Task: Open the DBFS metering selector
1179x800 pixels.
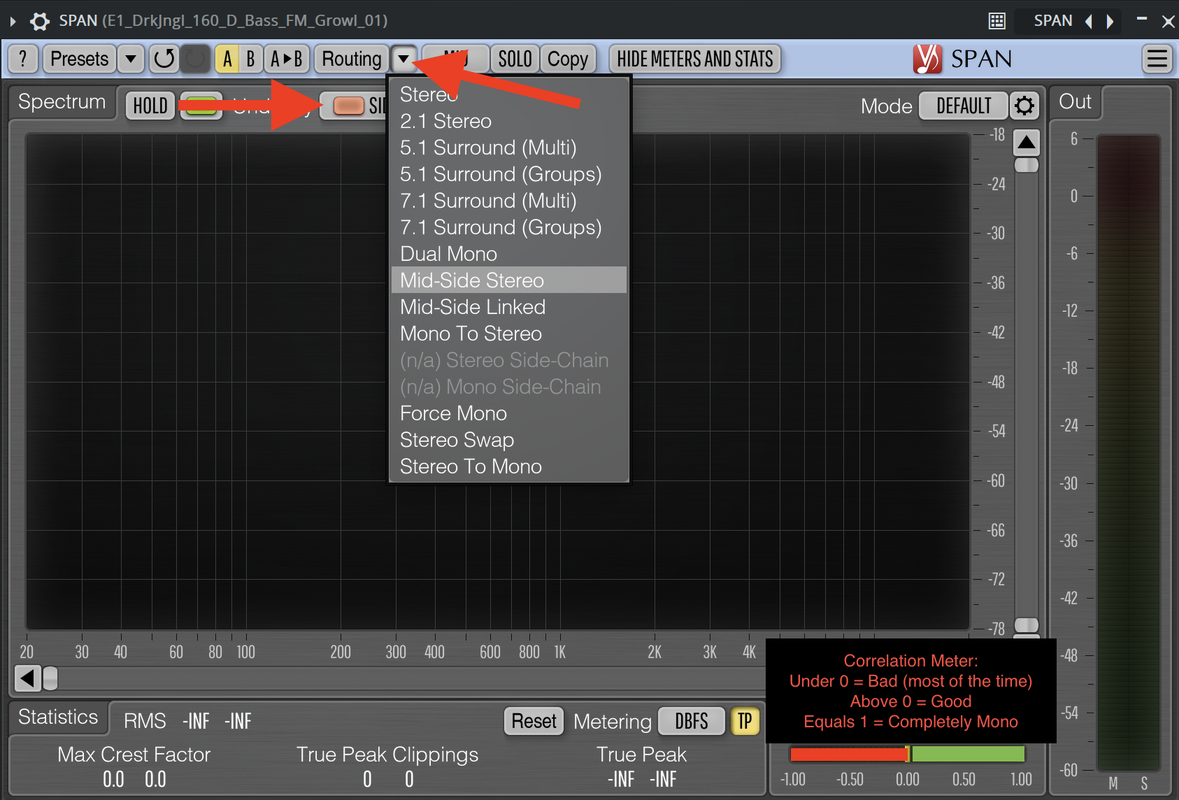Action: [x=691, y=721]
